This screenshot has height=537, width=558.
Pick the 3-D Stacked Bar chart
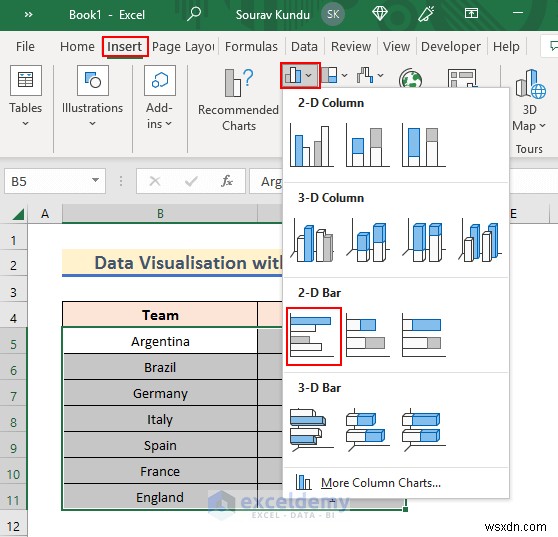[x=368, y=430]
